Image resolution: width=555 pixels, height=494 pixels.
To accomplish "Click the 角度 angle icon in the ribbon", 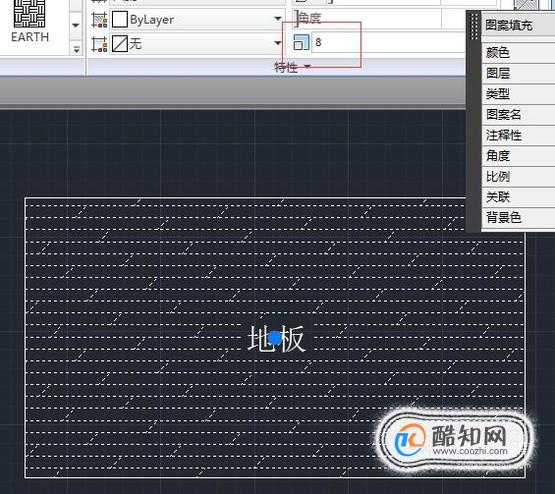I will coord(297,18).
